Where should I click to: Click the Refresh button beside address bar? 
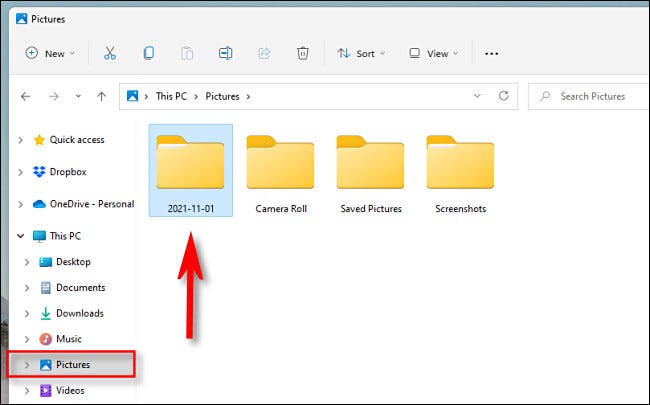point(505,96)
